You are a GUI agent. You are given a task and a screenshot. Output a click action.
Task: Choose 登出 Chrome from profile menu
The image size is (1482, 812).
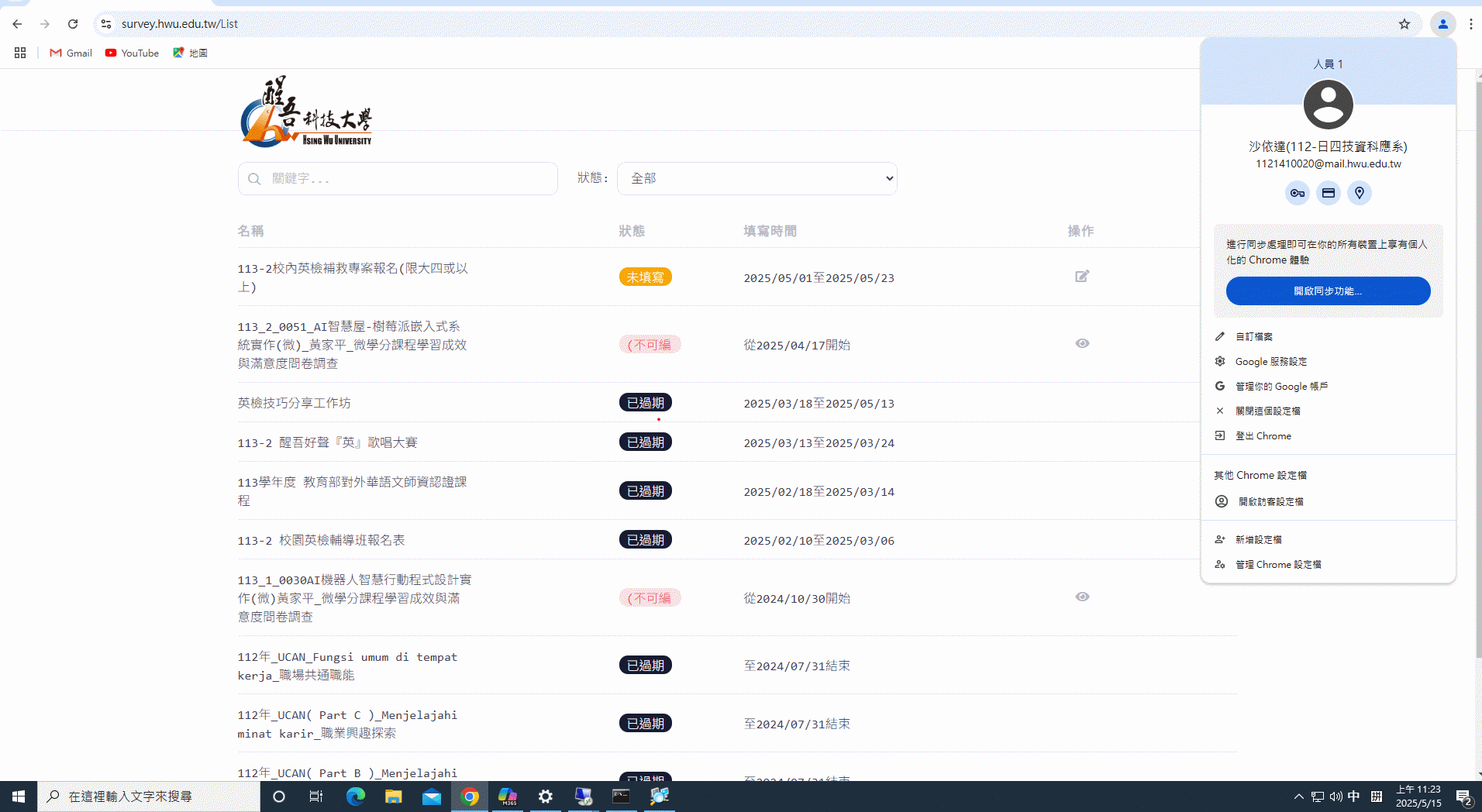1263,436
